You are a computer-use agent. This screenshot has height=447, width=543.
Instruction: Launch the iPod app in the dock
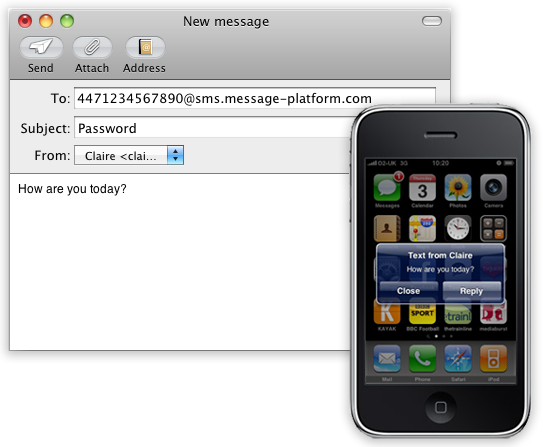click(x=493, y=358)
